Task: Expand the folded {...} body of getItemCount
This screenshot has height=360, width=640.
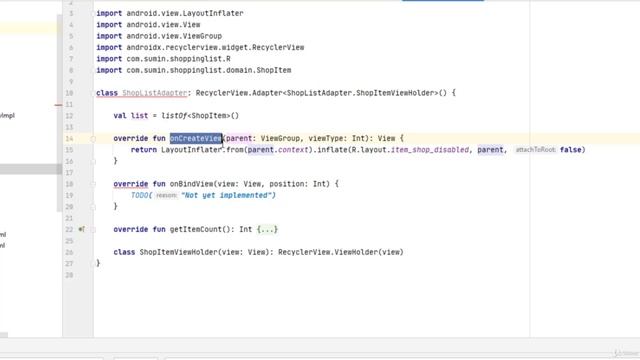Action: tap(267, 229)
